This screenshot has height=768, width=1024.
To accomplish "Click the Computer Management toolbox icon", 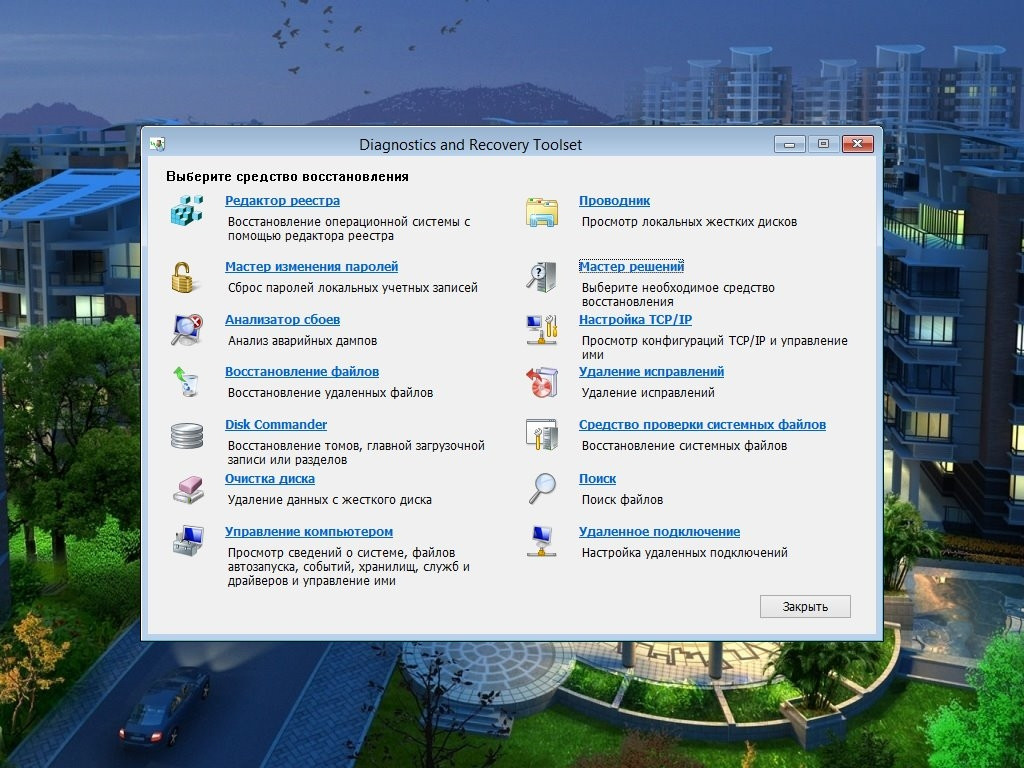I will pos(188,541).
